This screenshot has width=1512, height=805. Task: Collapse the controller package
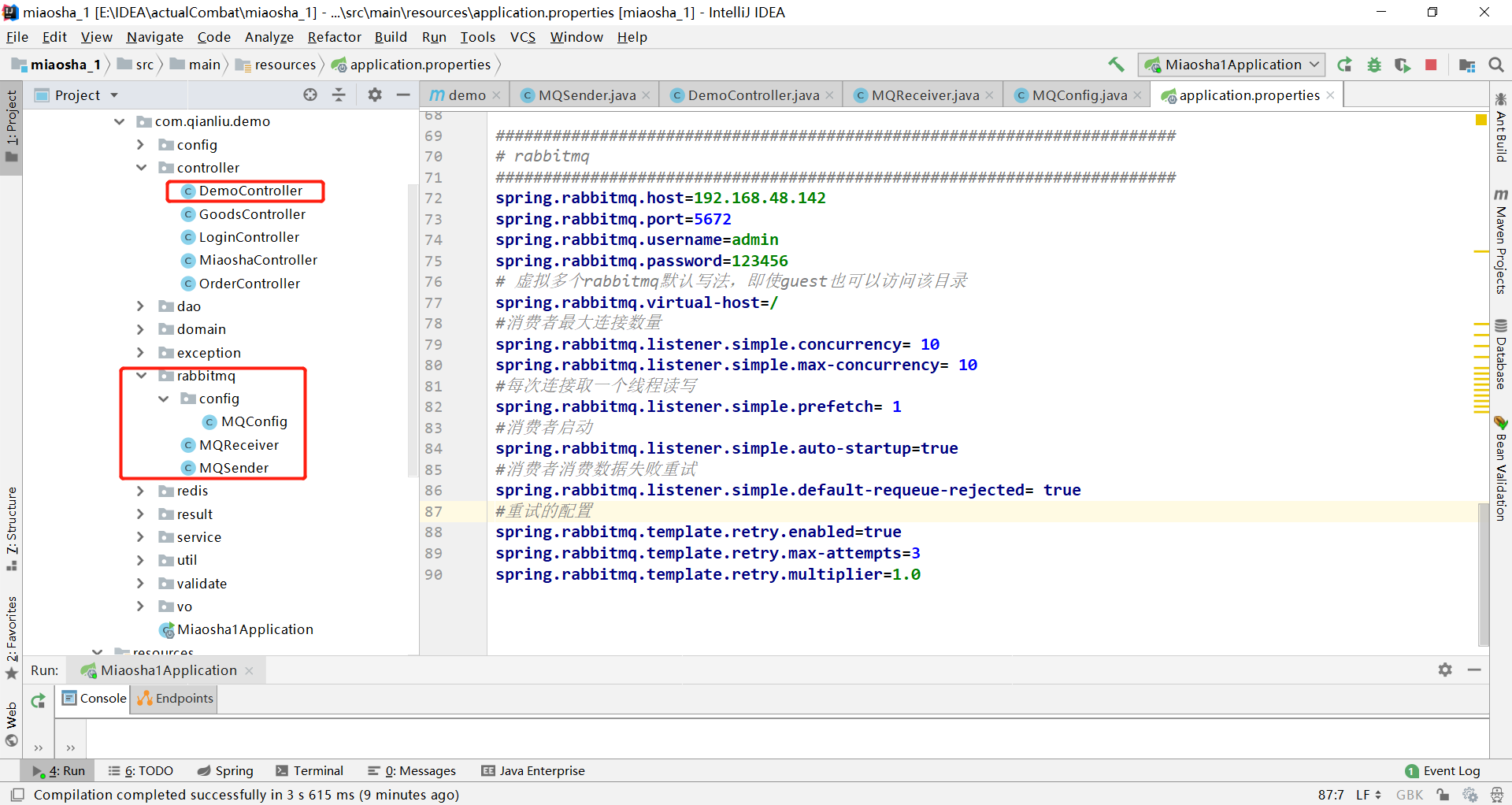tap(141, 168)
